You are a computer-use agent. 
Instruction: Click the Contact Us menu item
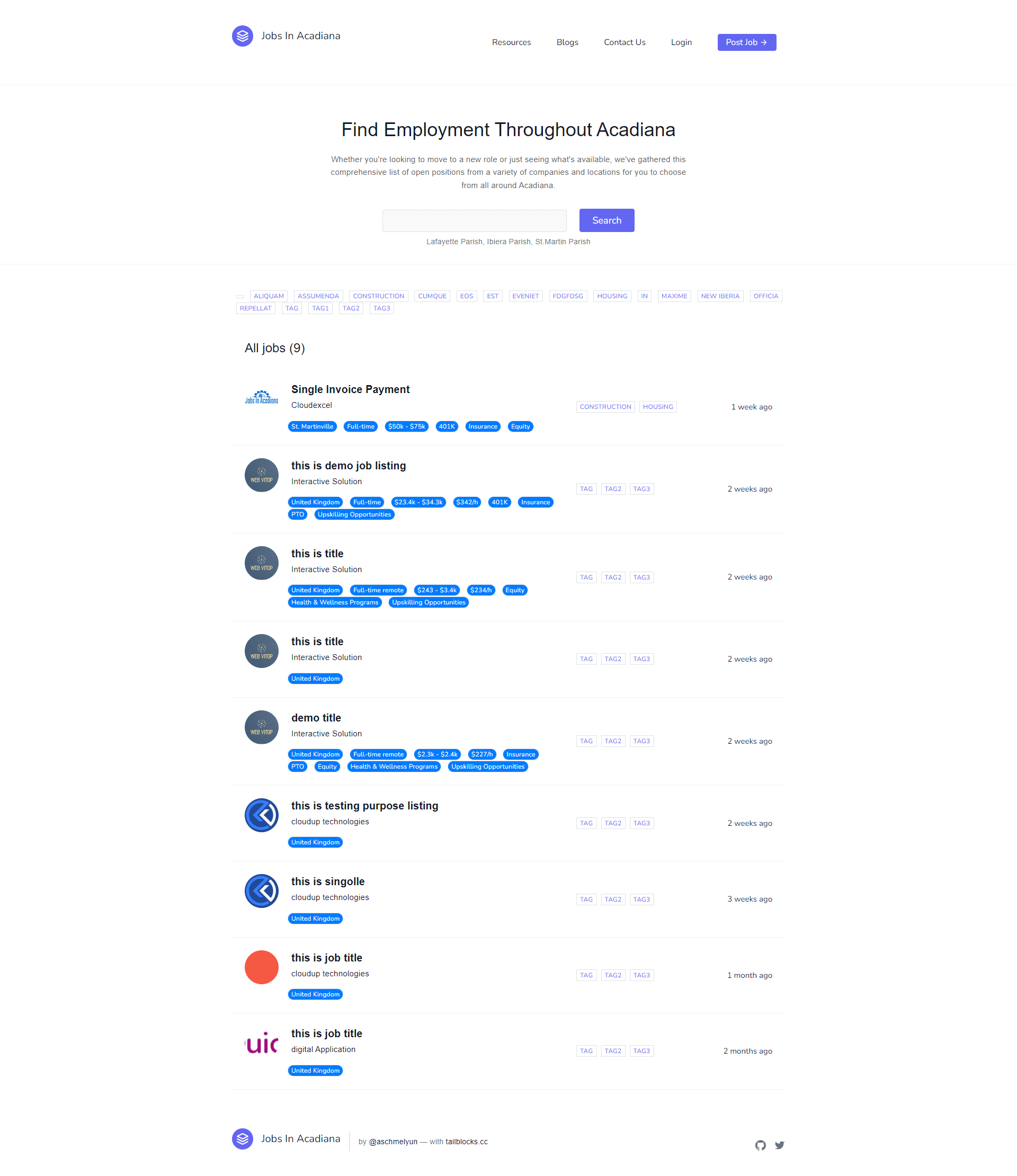click(625, 41)
